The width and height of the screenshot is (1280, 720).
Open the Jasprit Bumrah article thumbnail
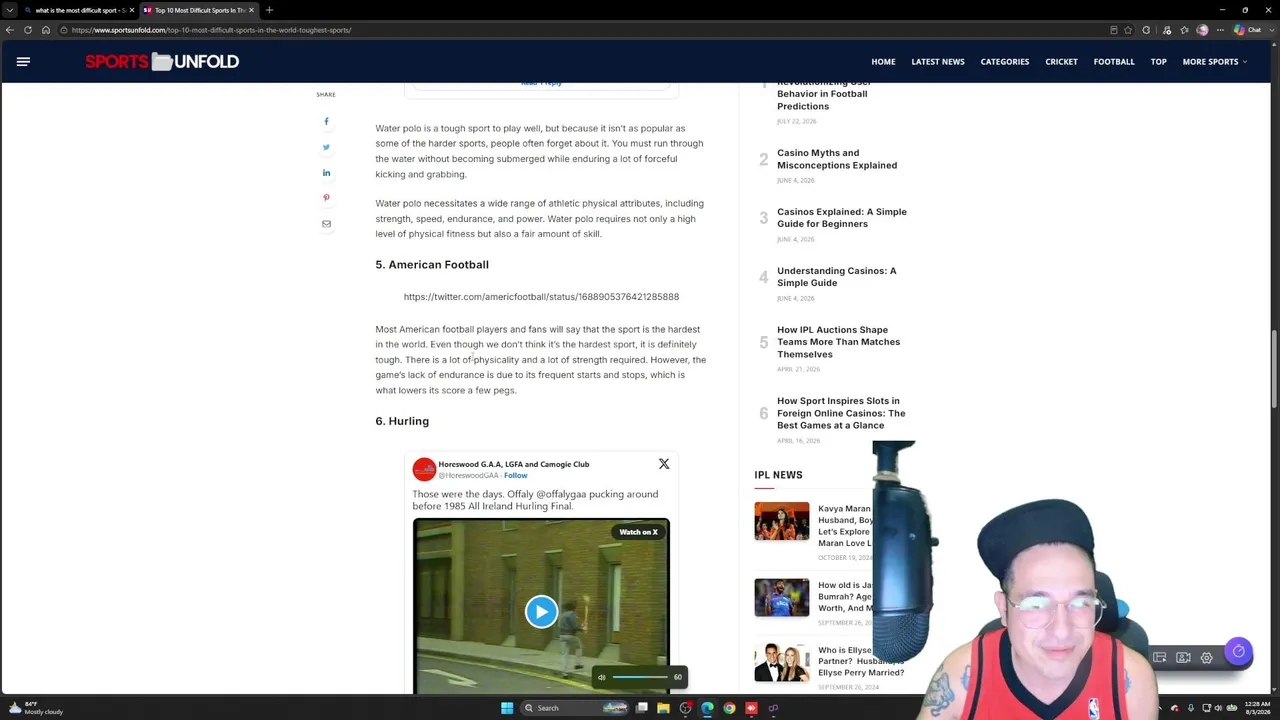[x=782, y=598]
